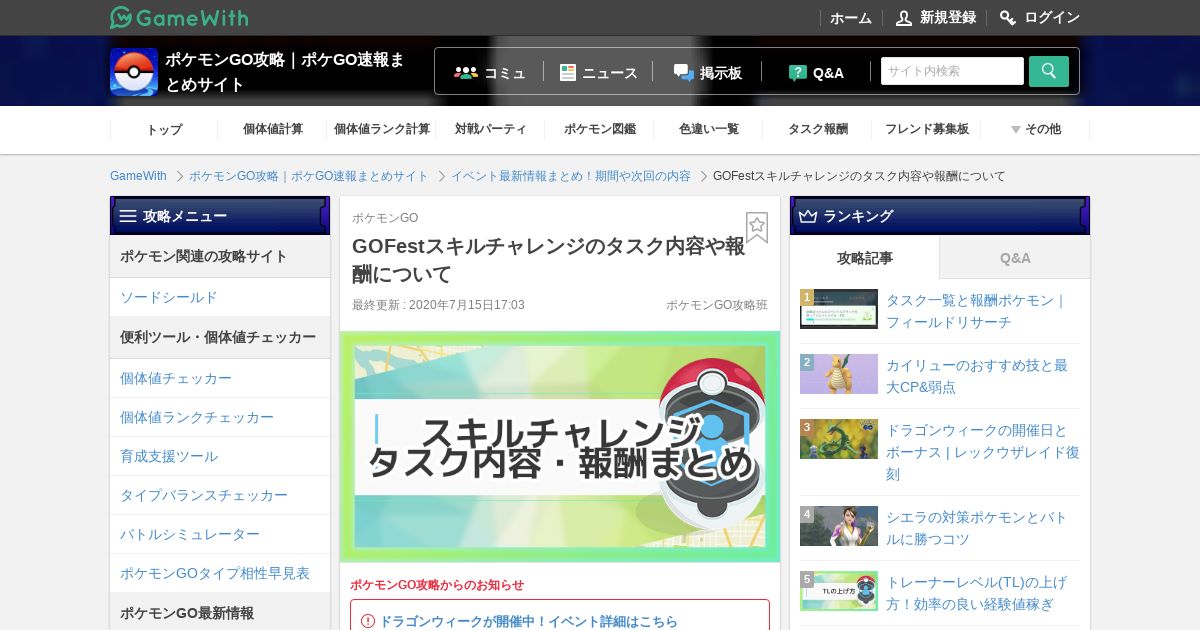The height and width of the screenshot is (630, 1200).
Task: Open the フレンド募集板 navigation tab
Action: (927, 129)
